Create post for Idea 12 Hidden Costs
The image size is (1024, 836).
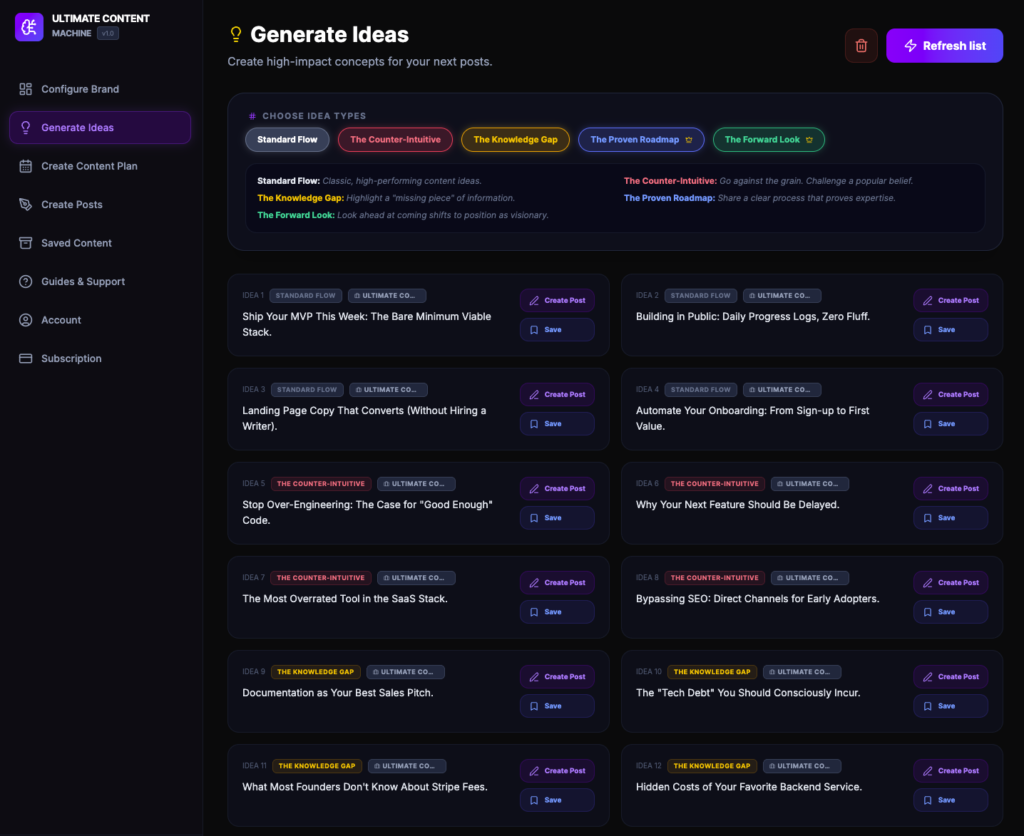click(x=950, y=771)
